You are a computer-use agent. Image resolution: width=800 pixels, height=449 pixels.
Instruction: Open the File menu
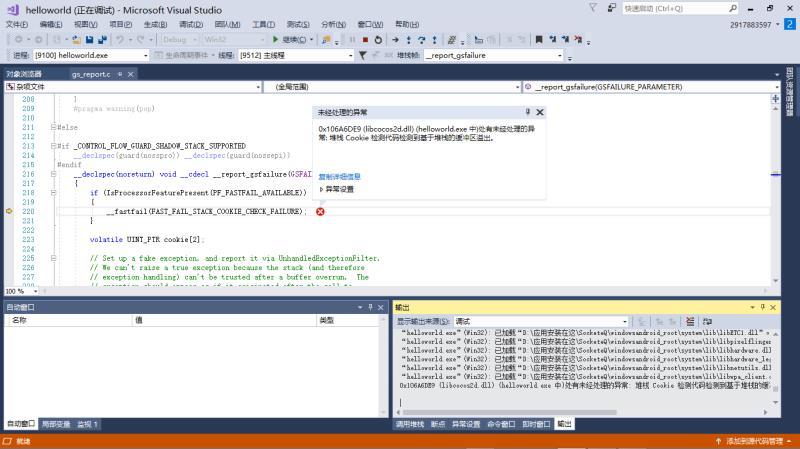17,24
